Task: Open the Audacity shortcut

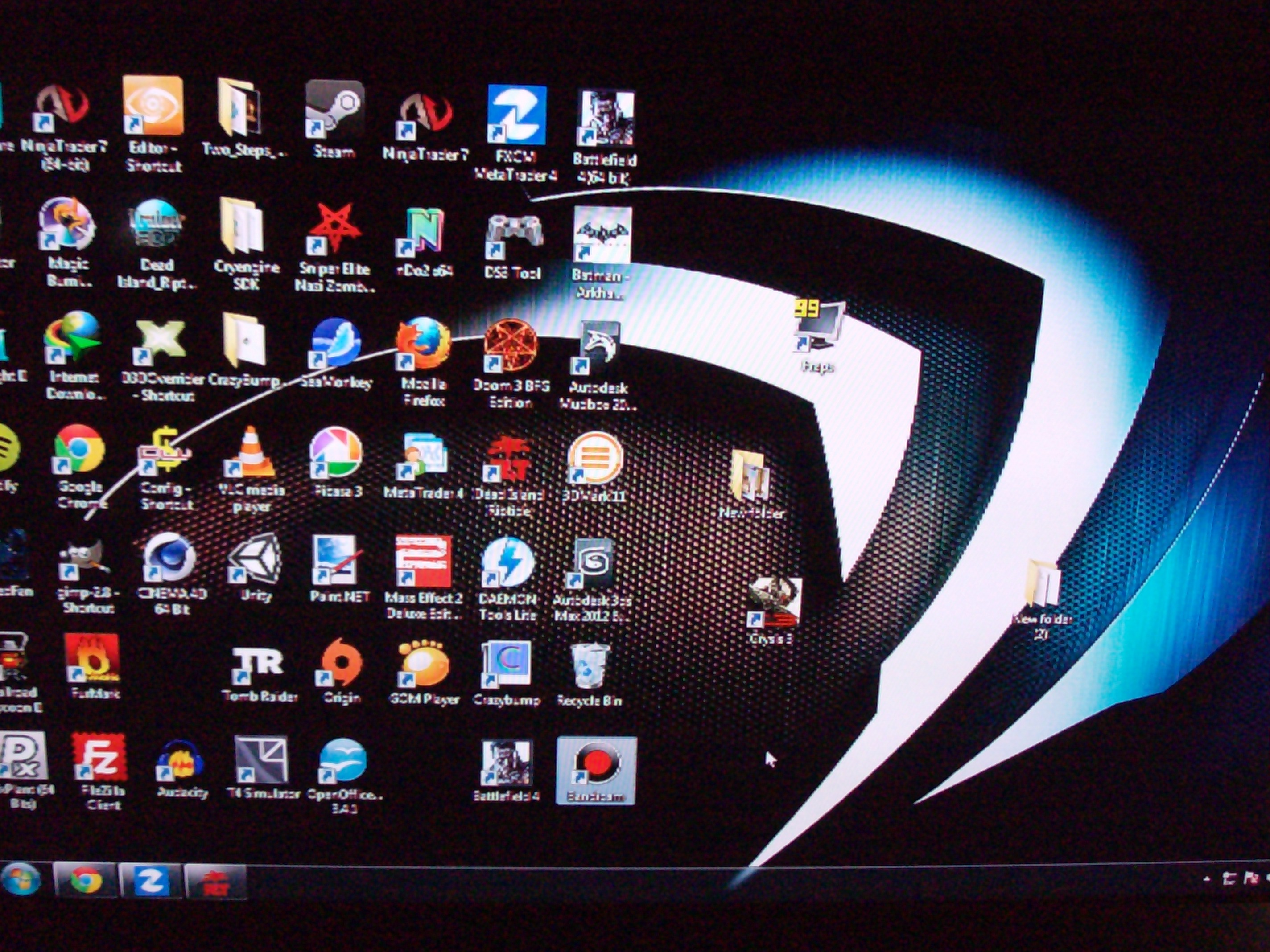Action: pos(181,769)
